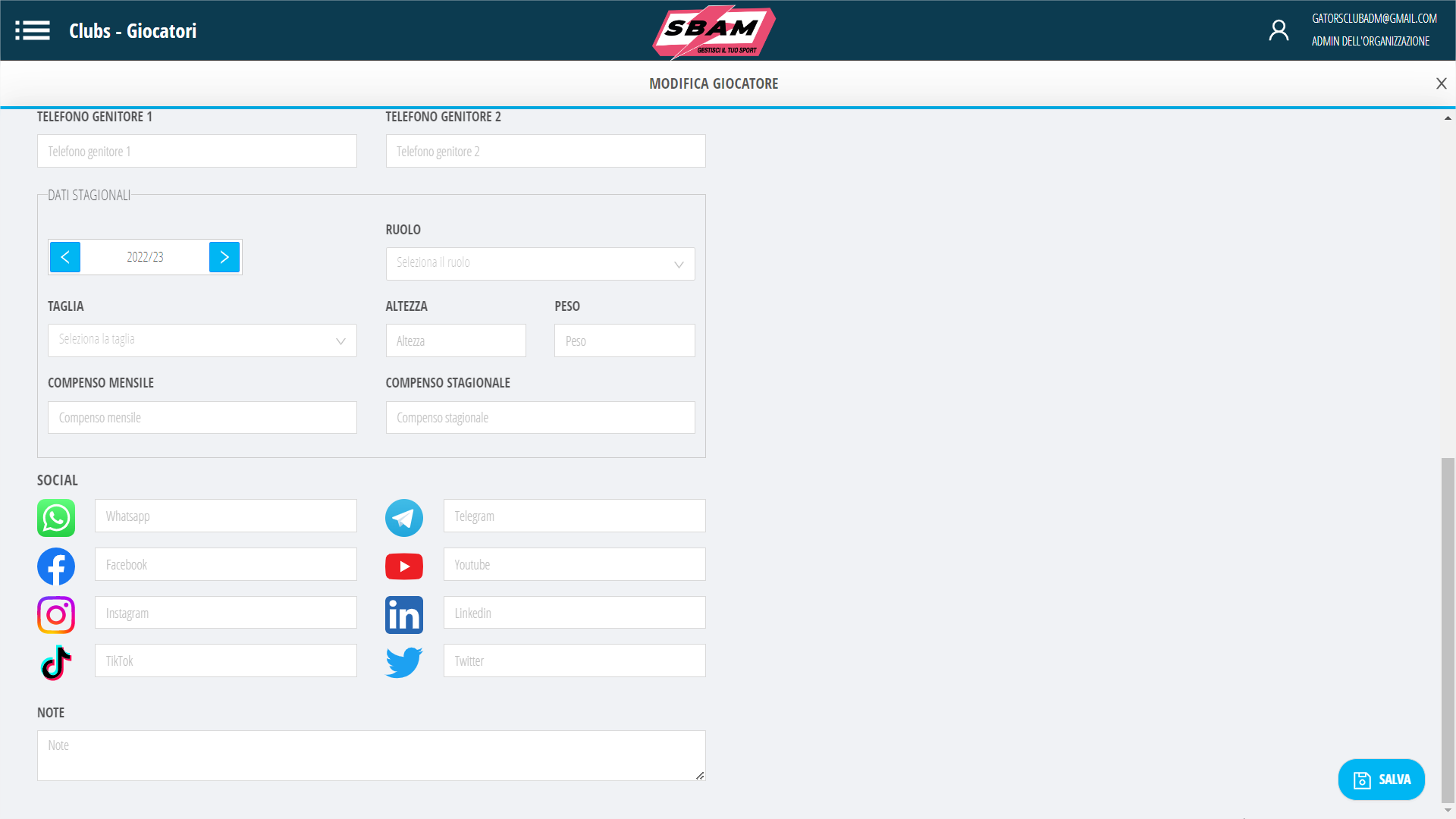1456x819 pixels.
Task: Open the Ruolo dropdown
Action: tap(540, 264)
